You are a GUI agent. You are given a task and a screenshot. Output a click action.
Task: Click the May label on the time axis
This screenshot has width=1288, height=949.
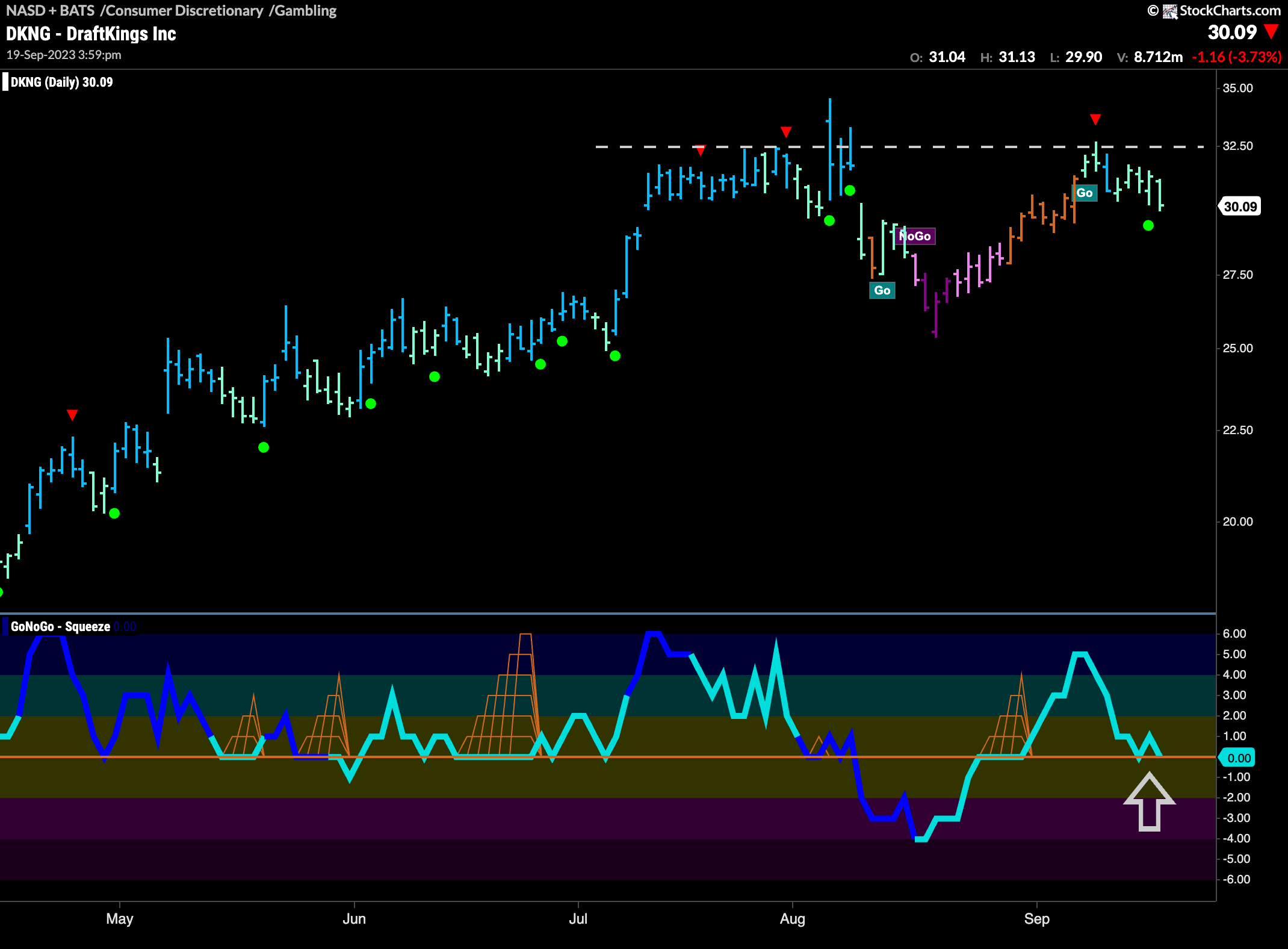tap(120, 919)
